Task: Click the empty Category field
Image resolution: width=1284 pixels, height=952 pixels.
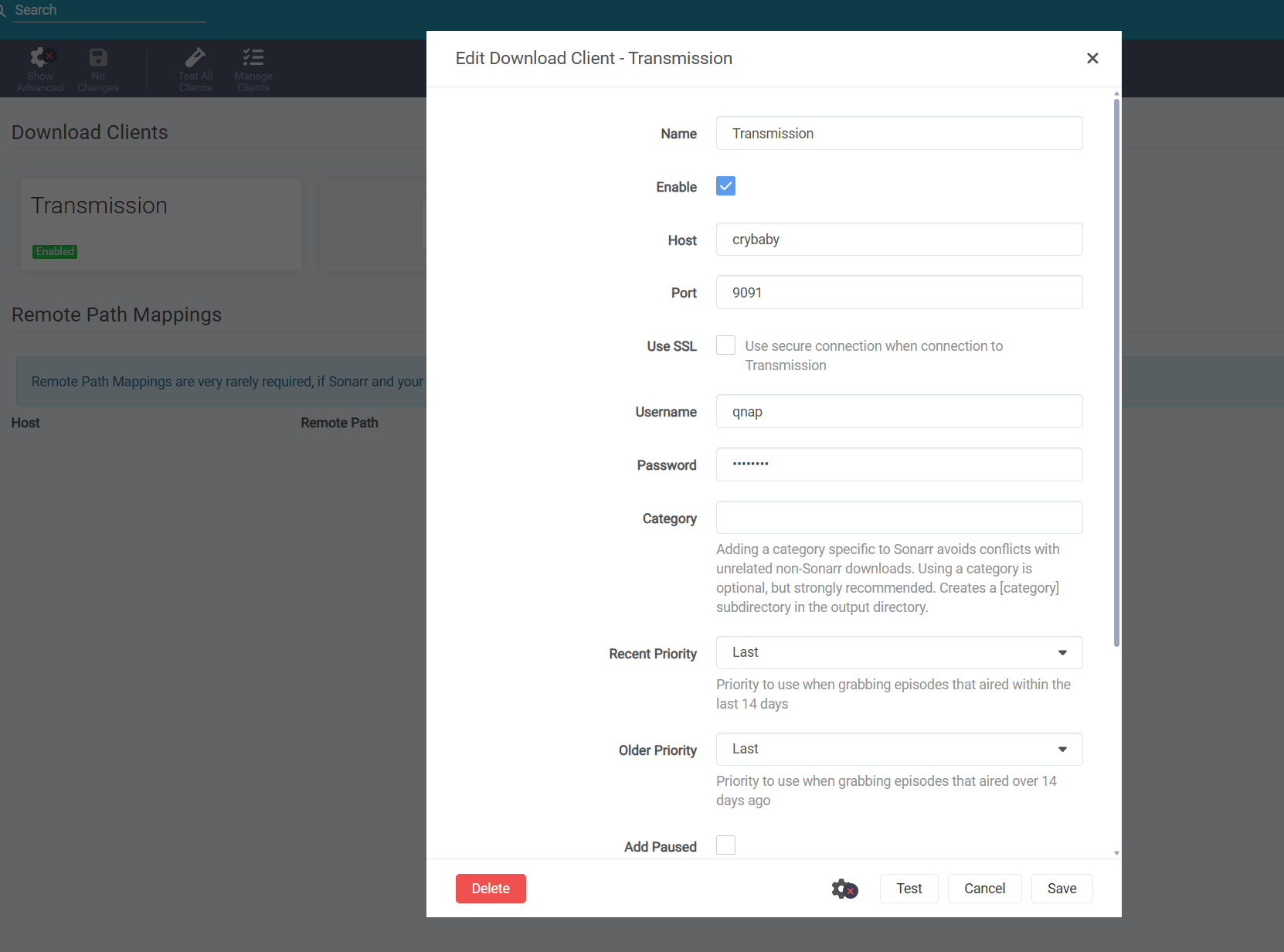Action: pyautogui.click(x=899, y=518)
